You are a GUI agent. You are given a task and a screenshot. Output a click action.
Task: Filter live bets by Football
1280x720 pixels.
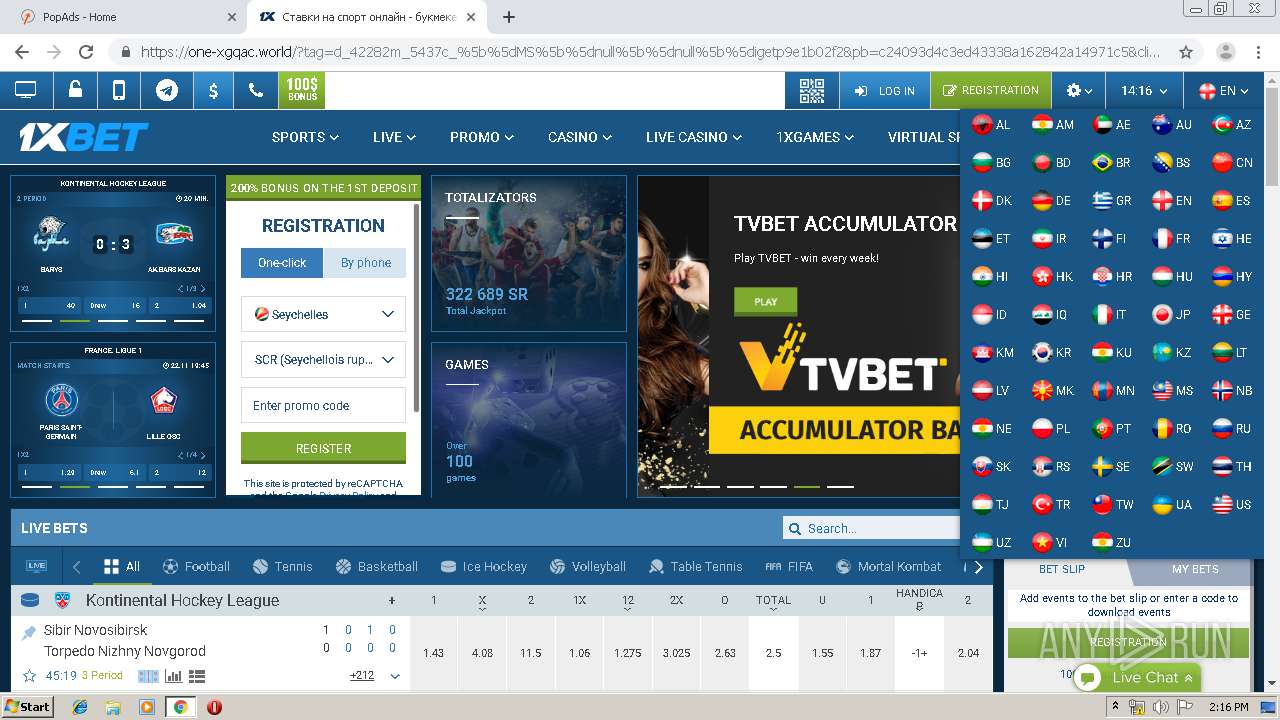click(196, 566)
